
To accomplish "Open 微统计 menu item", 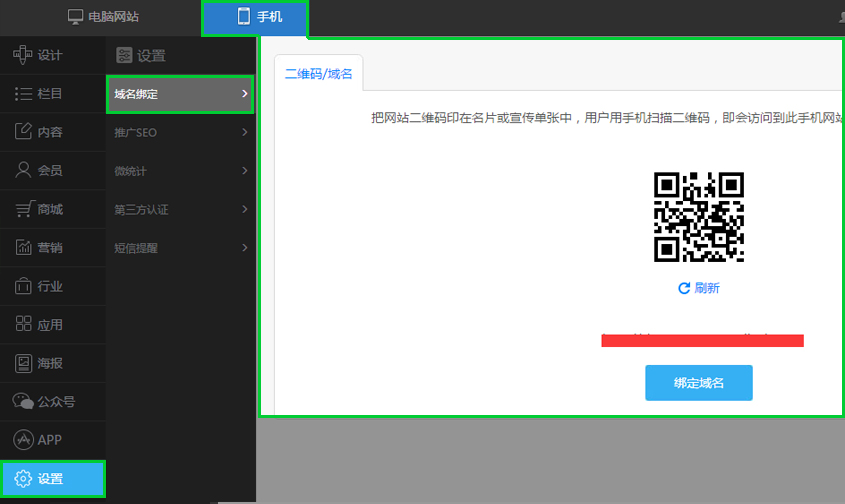I will (x=180, y=171).
